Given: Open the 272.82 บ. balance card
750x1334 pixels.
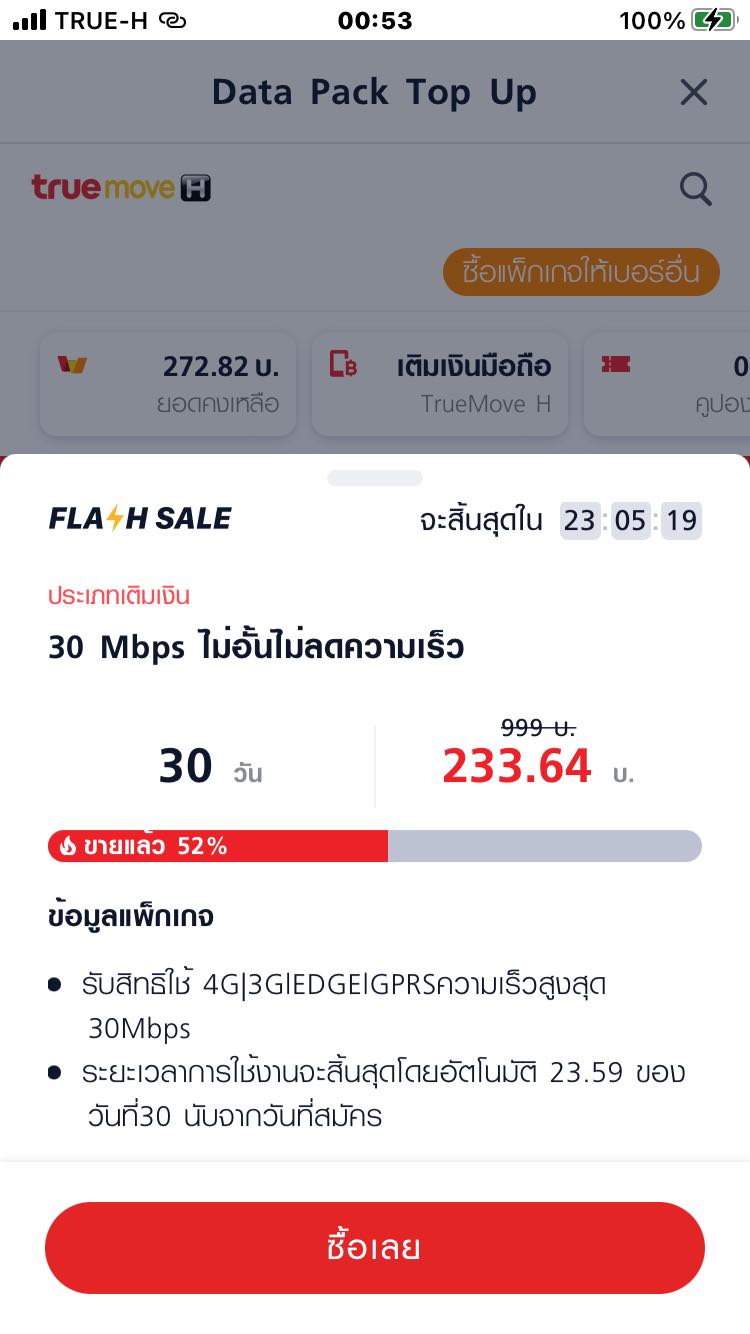Looking at the screenshot, I should [168, 384].
